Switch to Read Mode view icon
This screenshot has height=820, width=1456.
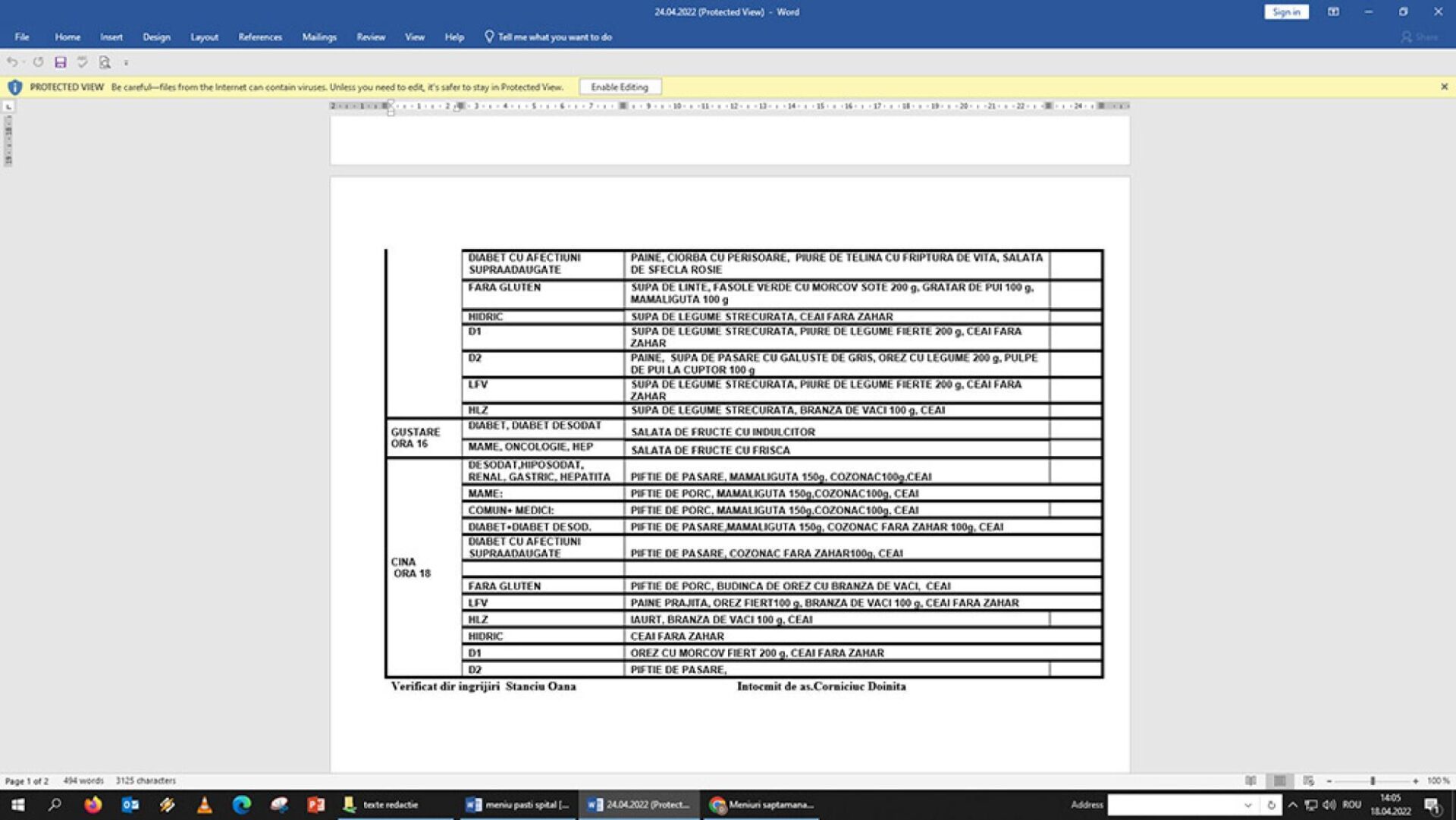coord(1250,781)
